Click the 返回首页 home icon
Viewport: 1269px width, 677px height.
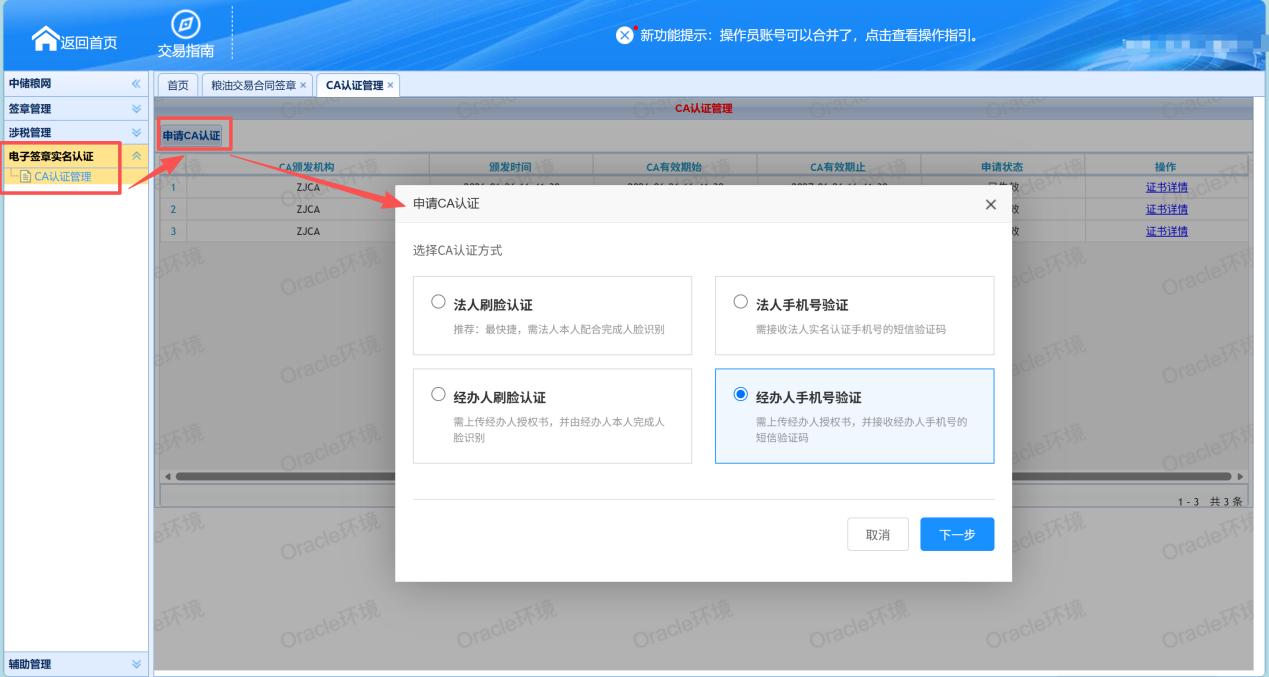pyautogui.click(x=45, y=38)
